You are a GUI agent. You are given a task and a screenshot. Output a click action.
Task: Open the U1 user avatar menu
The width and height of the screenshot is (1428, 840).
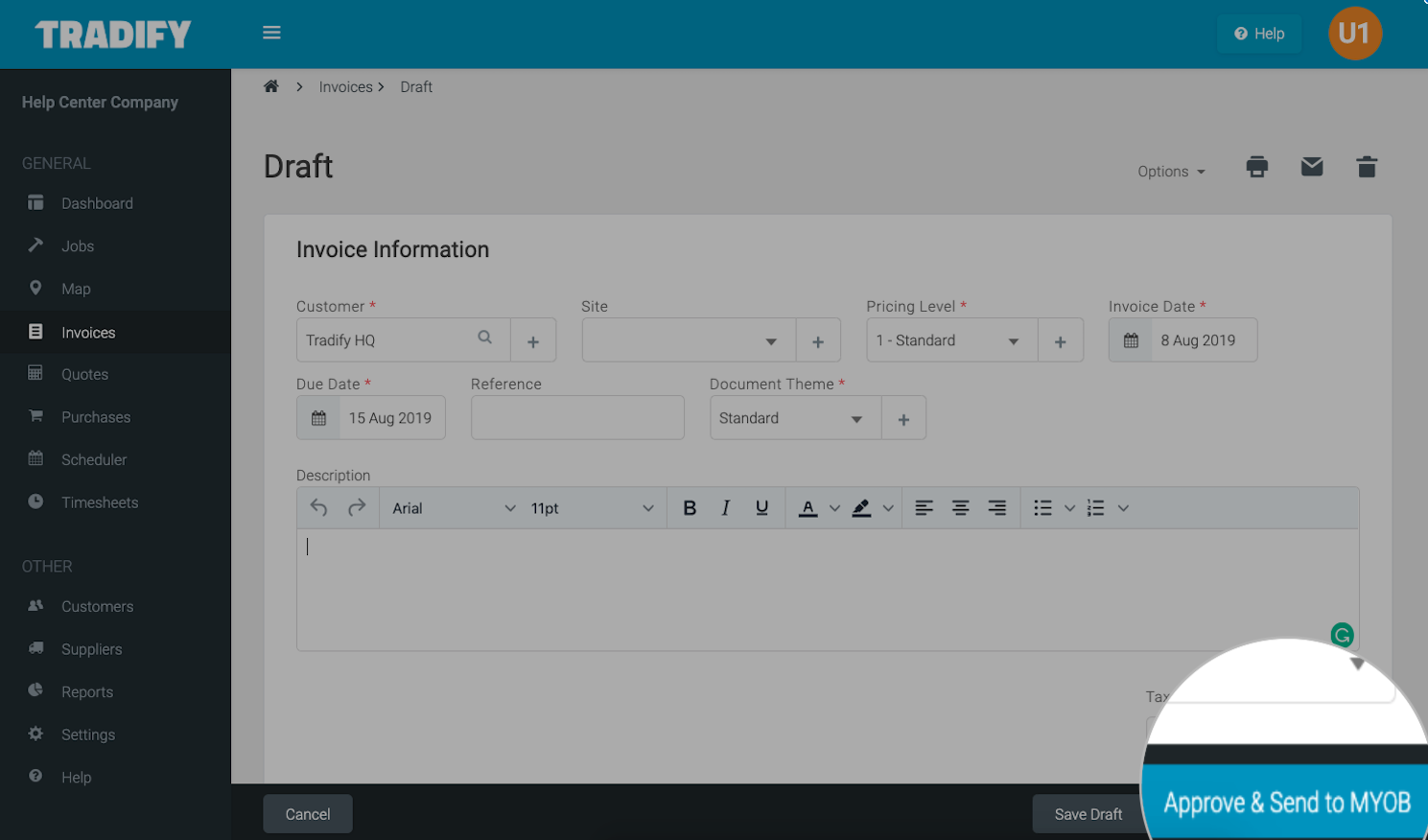click(x=1354, y=34)
